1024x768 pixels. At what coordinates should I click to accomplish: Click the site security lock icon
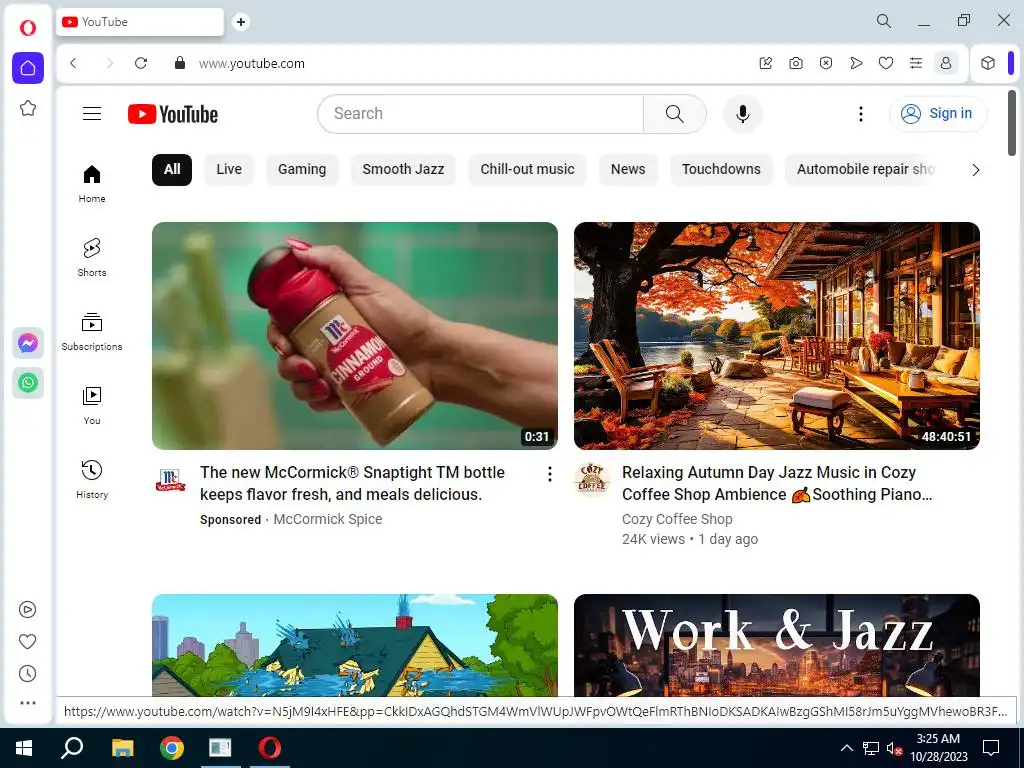tap(180, 63)
